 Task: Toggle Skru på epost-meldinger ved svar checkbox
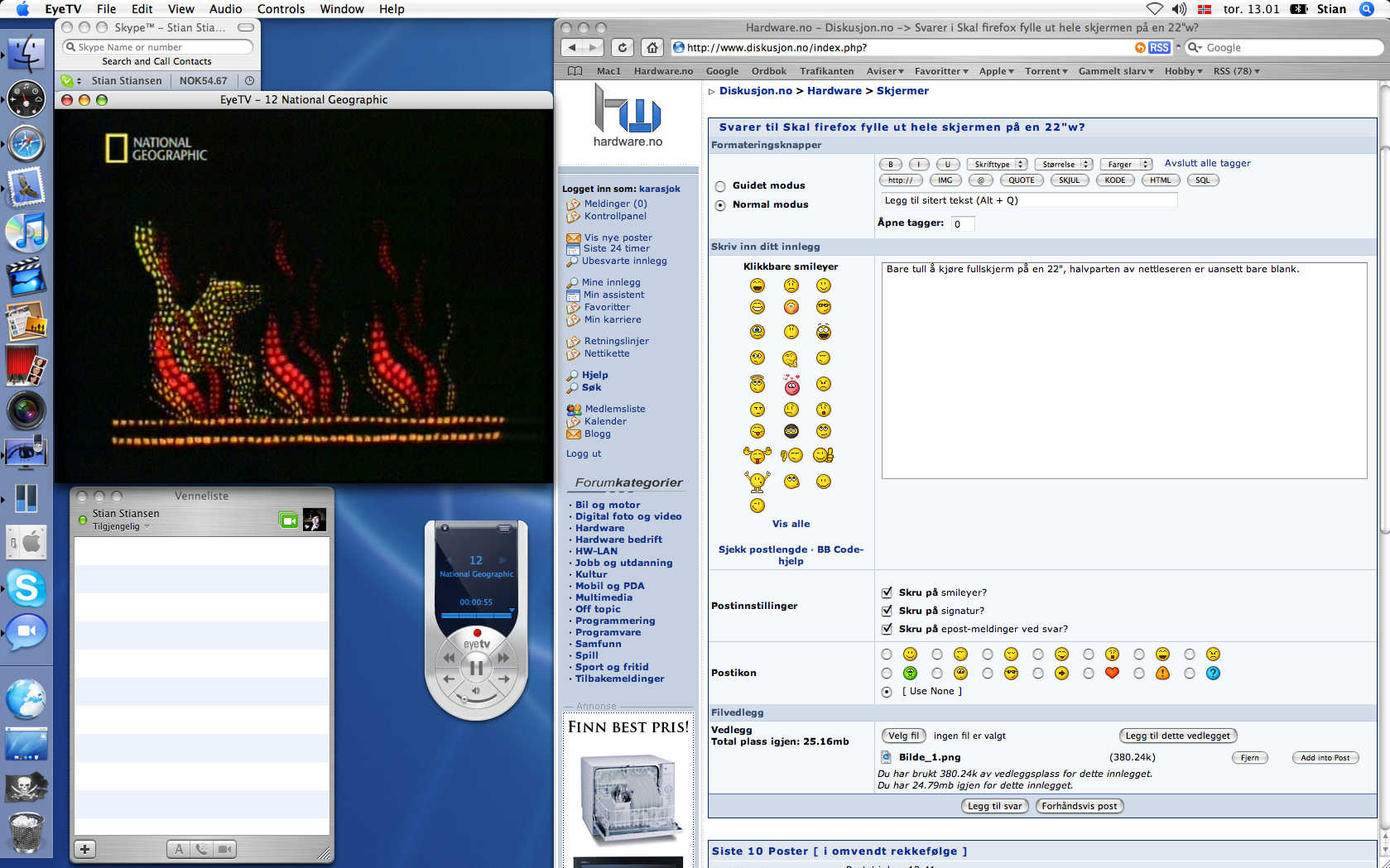pos(887,629)
